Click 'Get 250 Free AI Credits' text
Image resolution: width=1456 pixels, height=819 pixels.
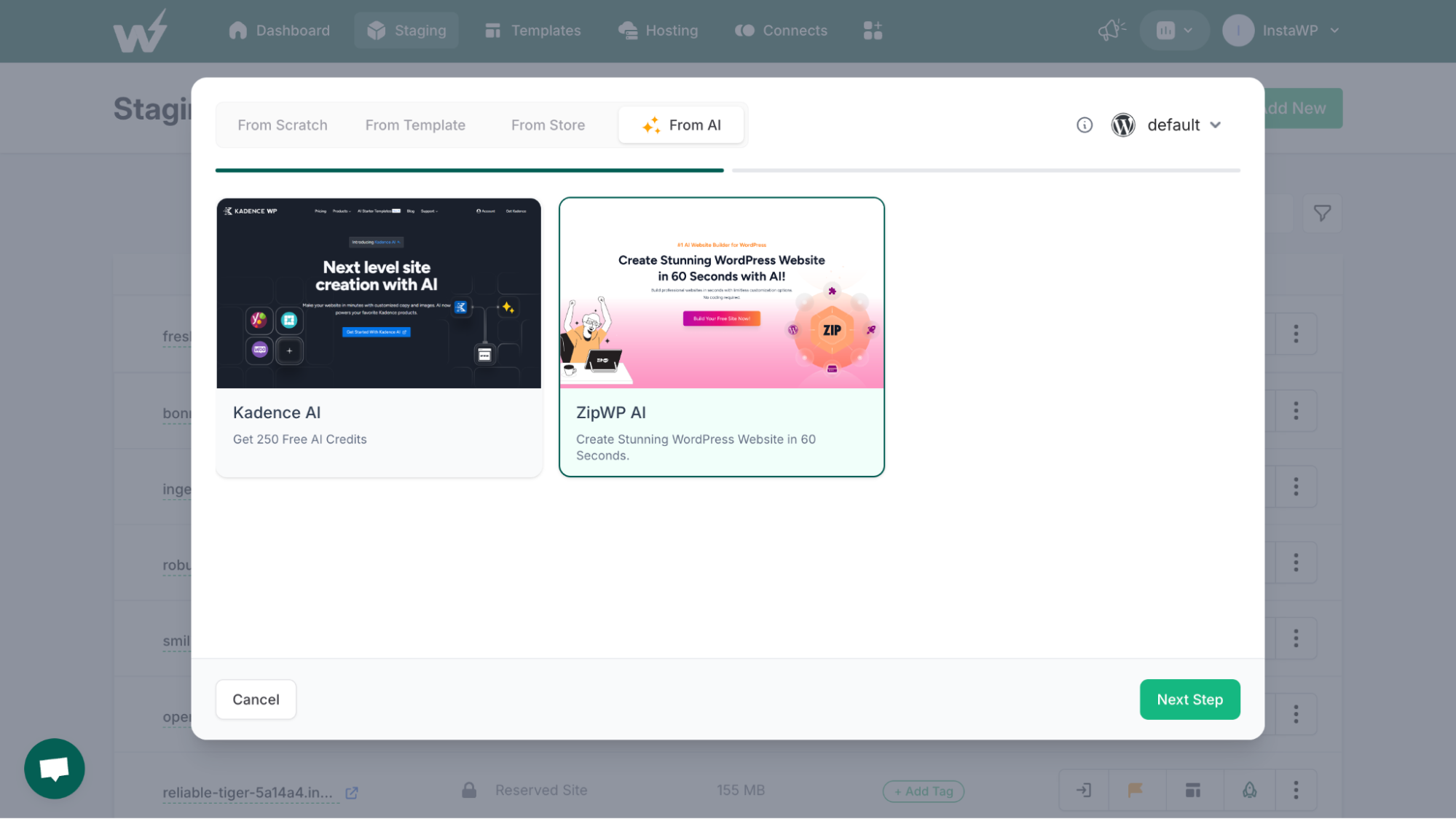(x=300, y=439)
